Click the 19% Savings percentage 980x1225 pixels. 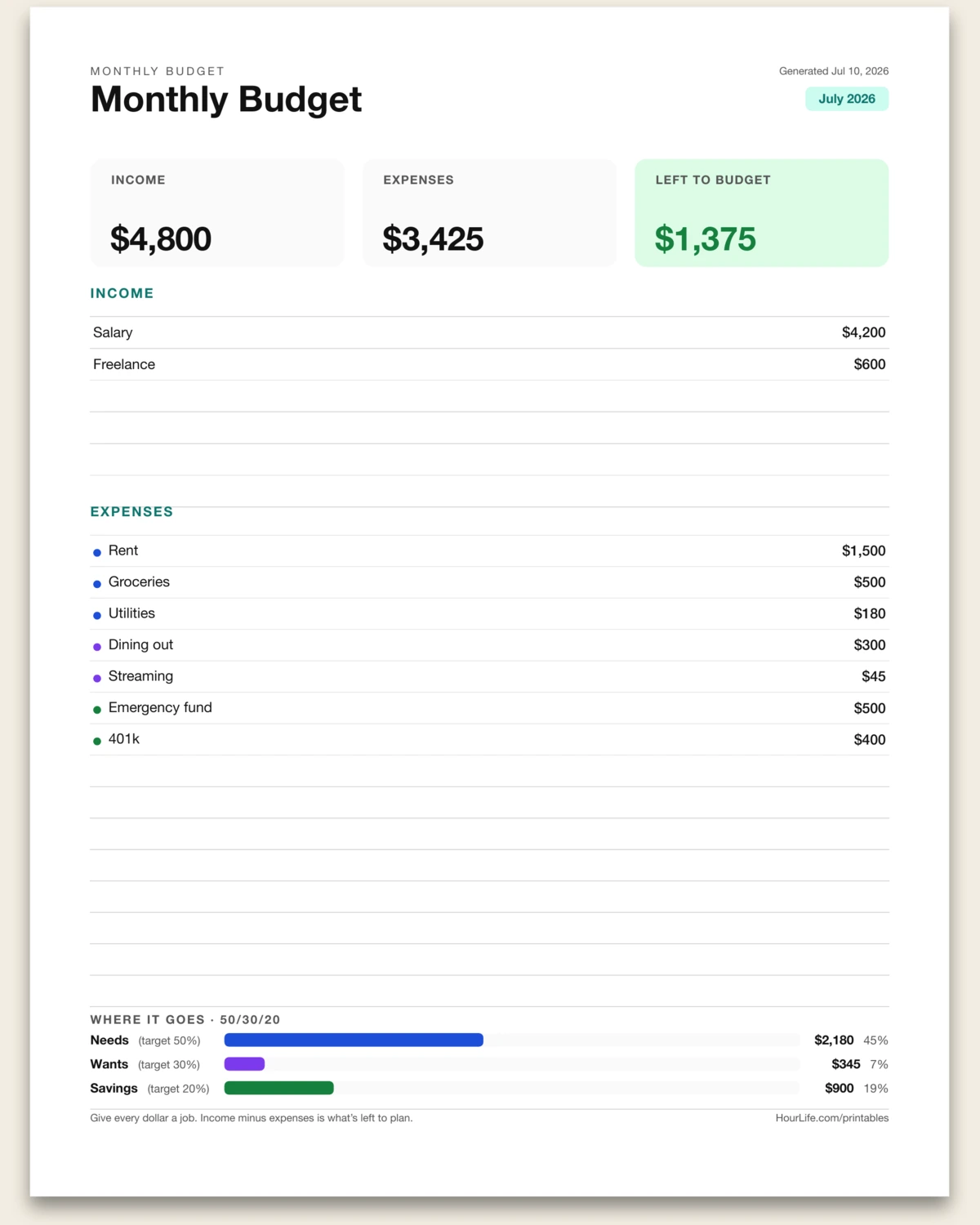click(x=875, y=1089)
